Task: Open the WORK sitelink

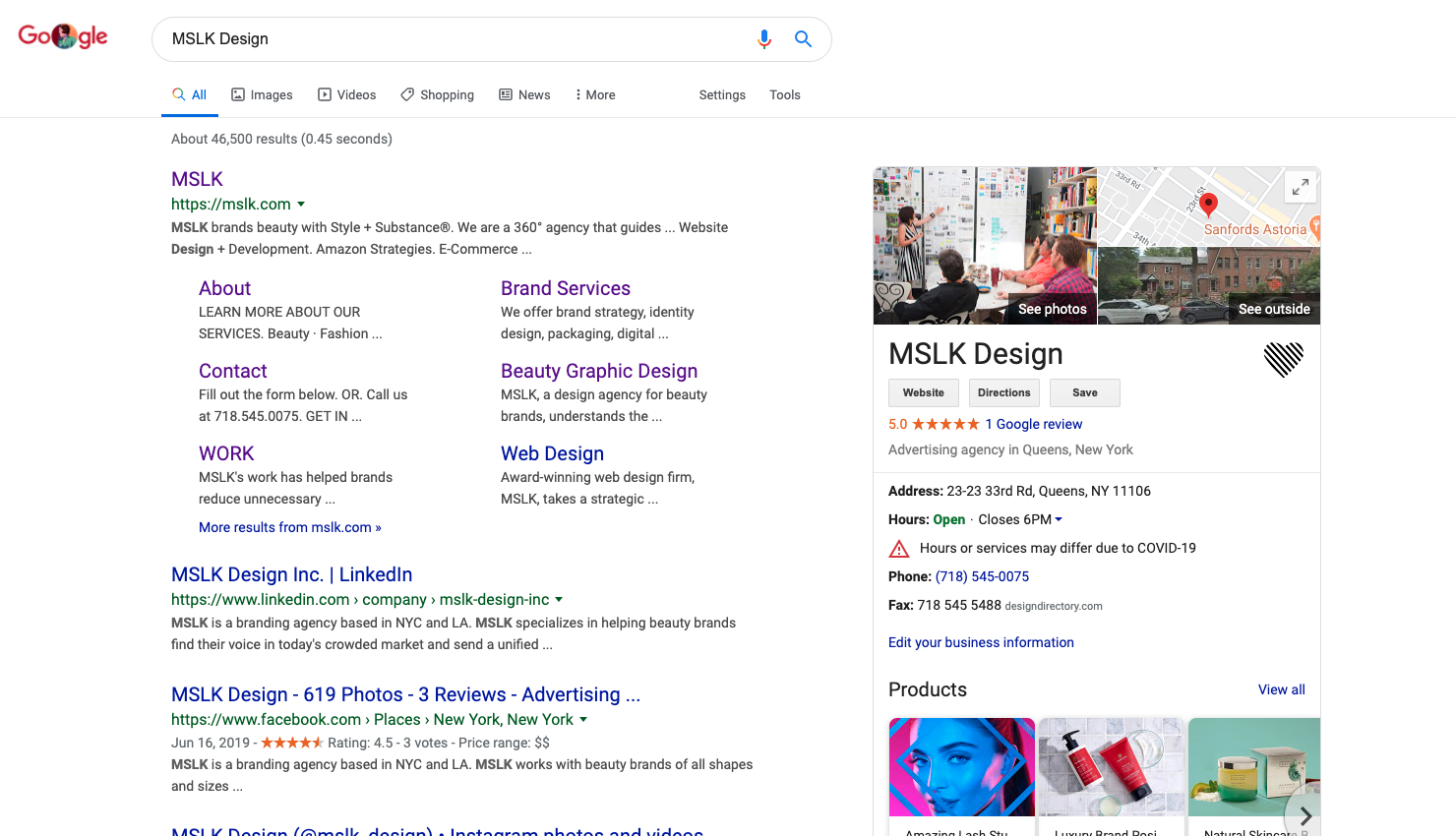Action: pos(226,453)
